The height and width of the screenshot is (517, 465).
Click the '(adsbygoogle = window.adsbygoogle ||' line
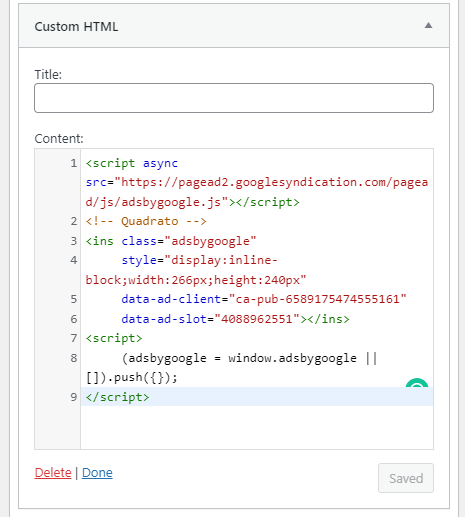[x=249, y=358]
